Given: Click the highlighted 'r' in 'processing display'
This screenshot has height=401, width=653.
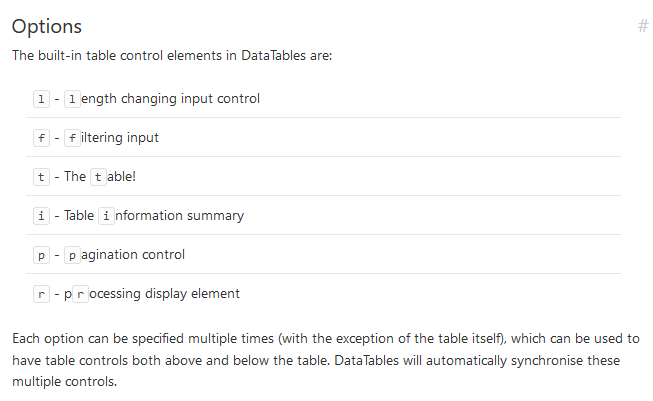Looking at the screenshot, I should click(80, 293).
